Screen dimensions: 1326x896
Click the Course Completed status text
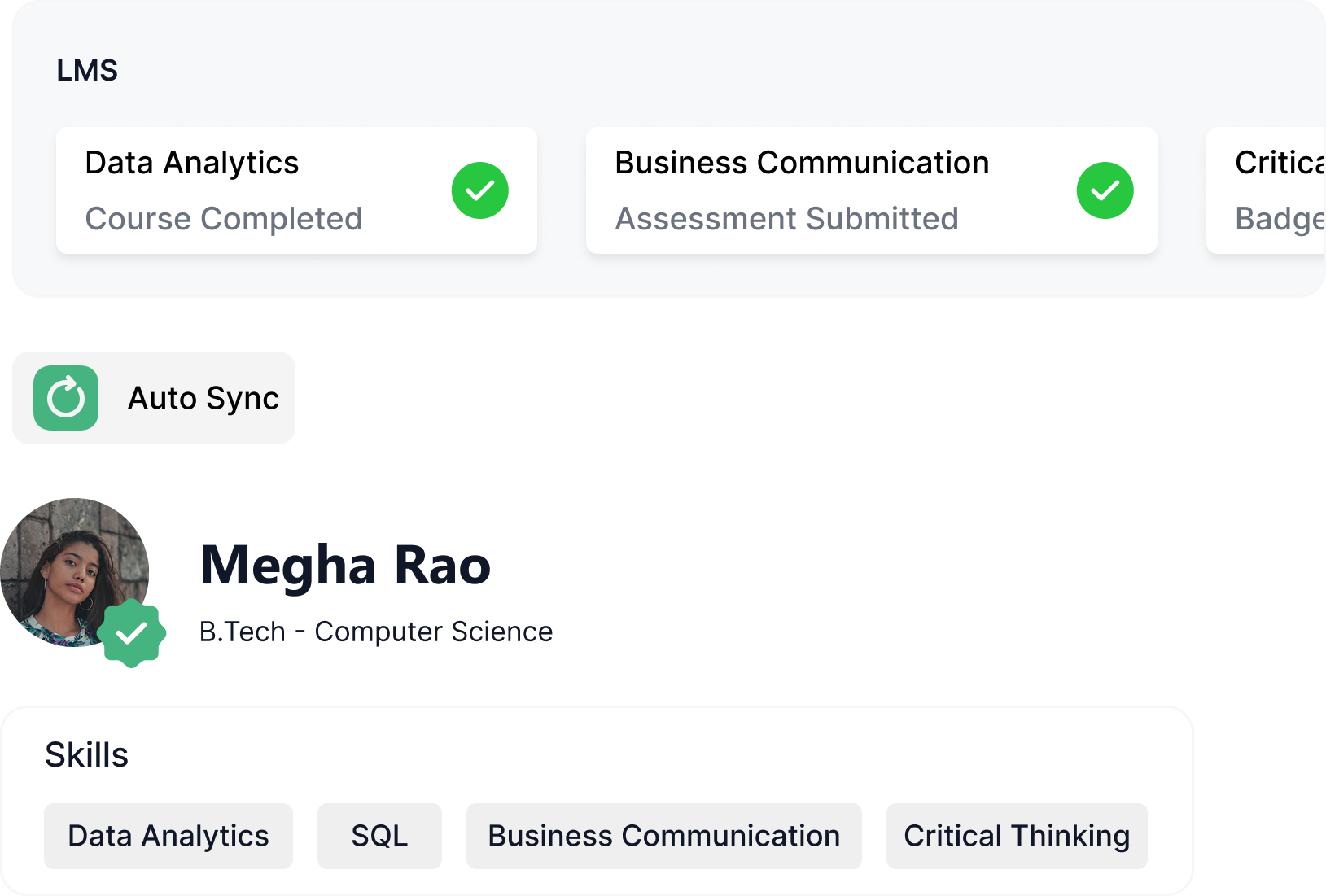(224, 219)
